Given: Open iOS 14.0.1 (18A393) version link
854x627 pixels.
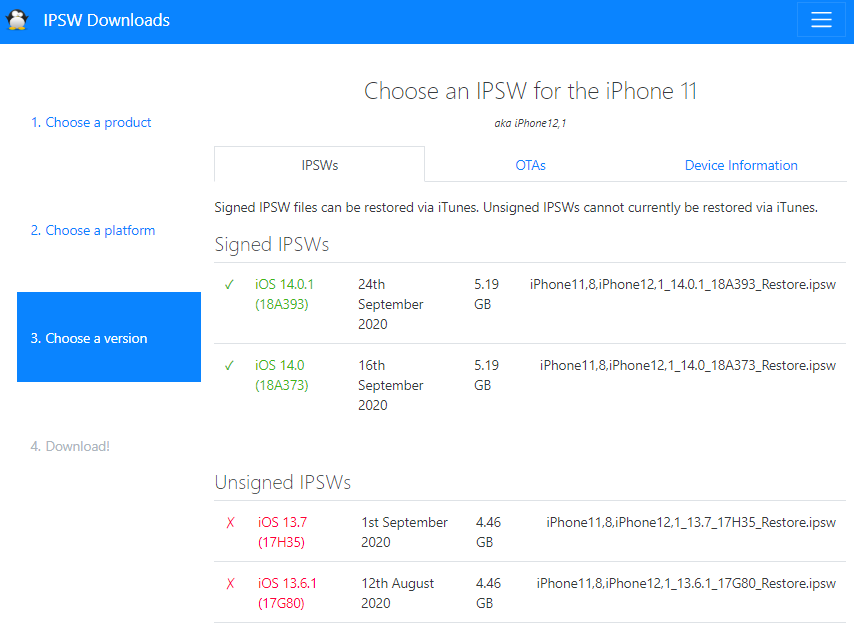Looking at the screenshot, I should click(283, 294).
